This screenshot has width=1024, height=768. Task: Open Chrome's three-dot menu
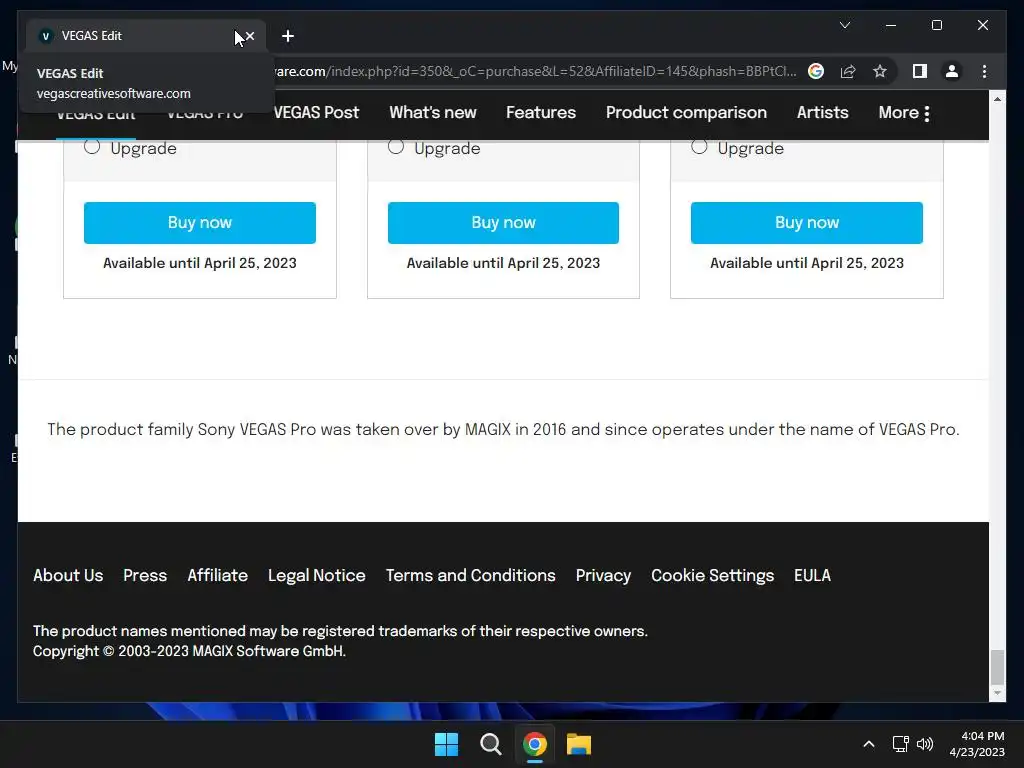pos(984,71)
